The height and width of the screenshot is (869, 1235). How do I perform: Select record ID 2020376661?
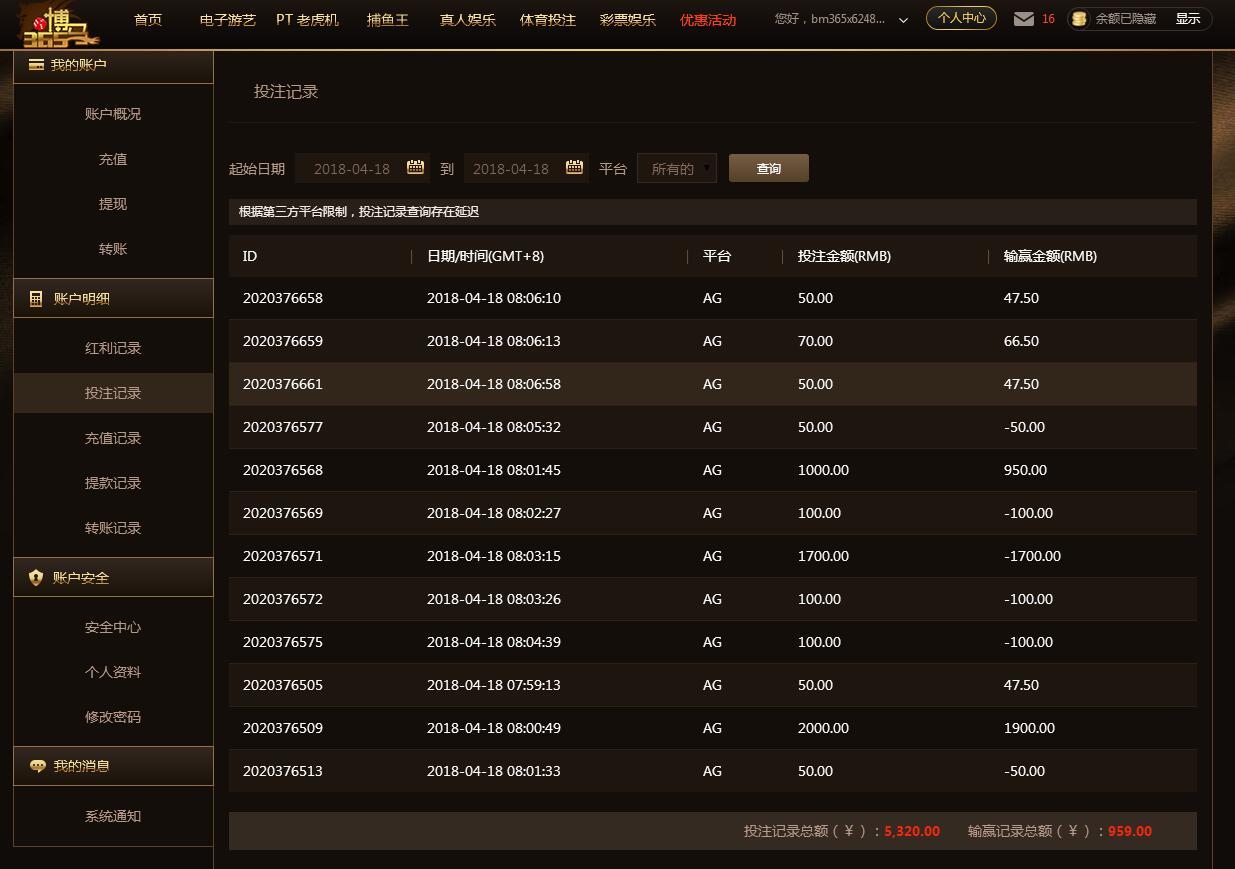click(x=283, y=384)
